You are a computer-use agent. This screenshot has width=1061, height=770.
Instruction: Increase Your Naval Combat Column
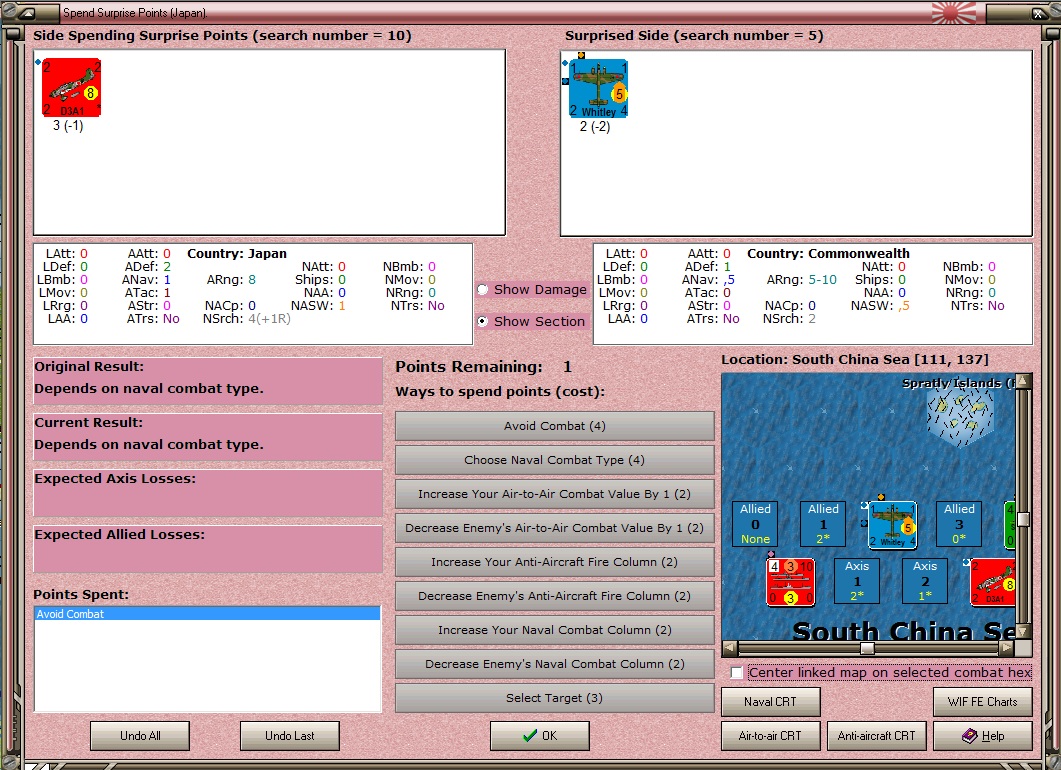554,630
